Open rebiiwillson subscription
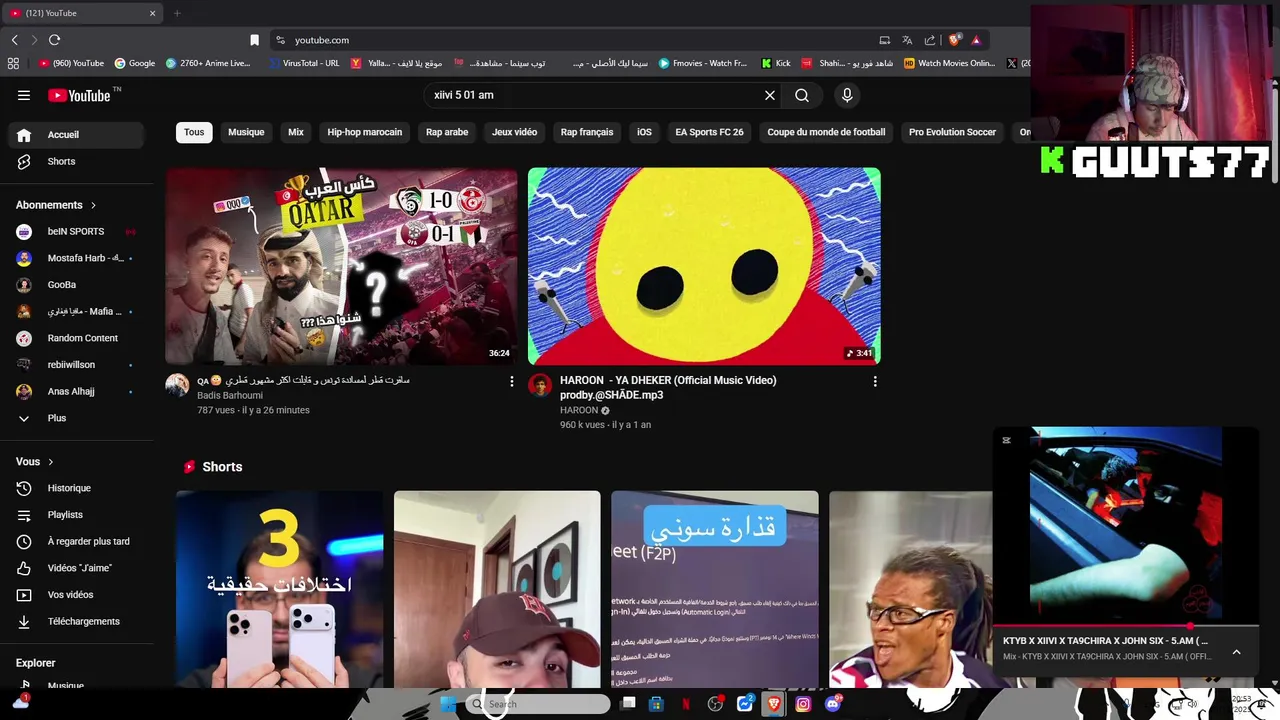Viewport: 1280px width, 720px height. click(x=76, y=365)
